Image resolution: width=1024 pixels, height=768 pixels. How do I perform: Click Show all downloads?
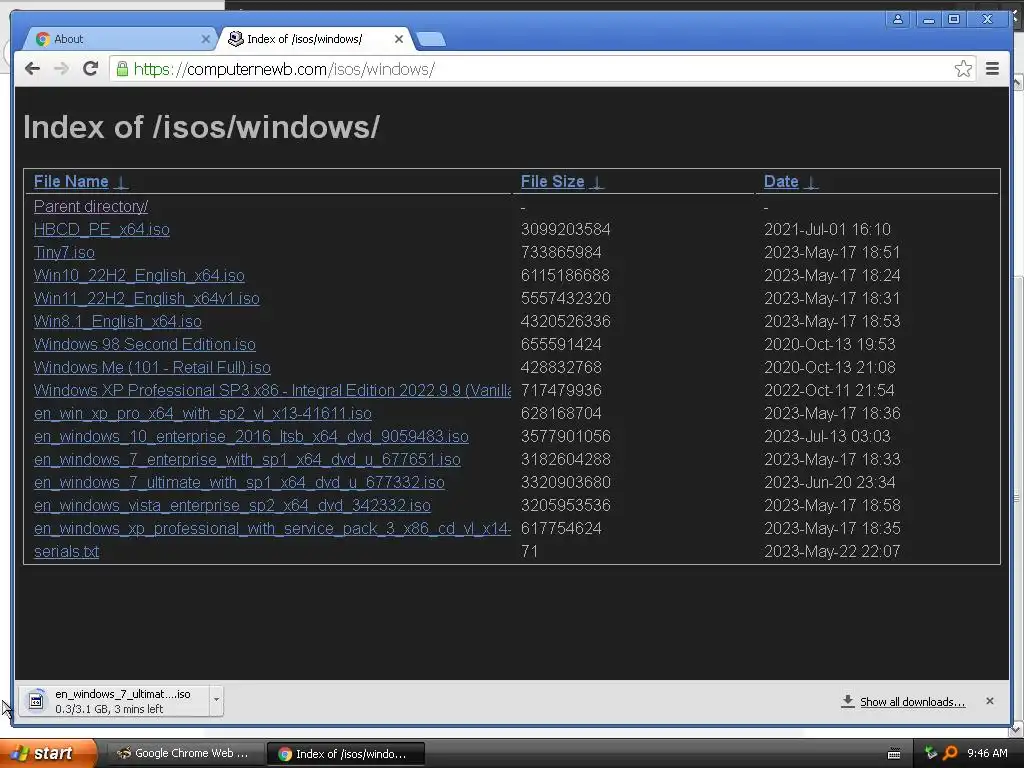(912, 702)
